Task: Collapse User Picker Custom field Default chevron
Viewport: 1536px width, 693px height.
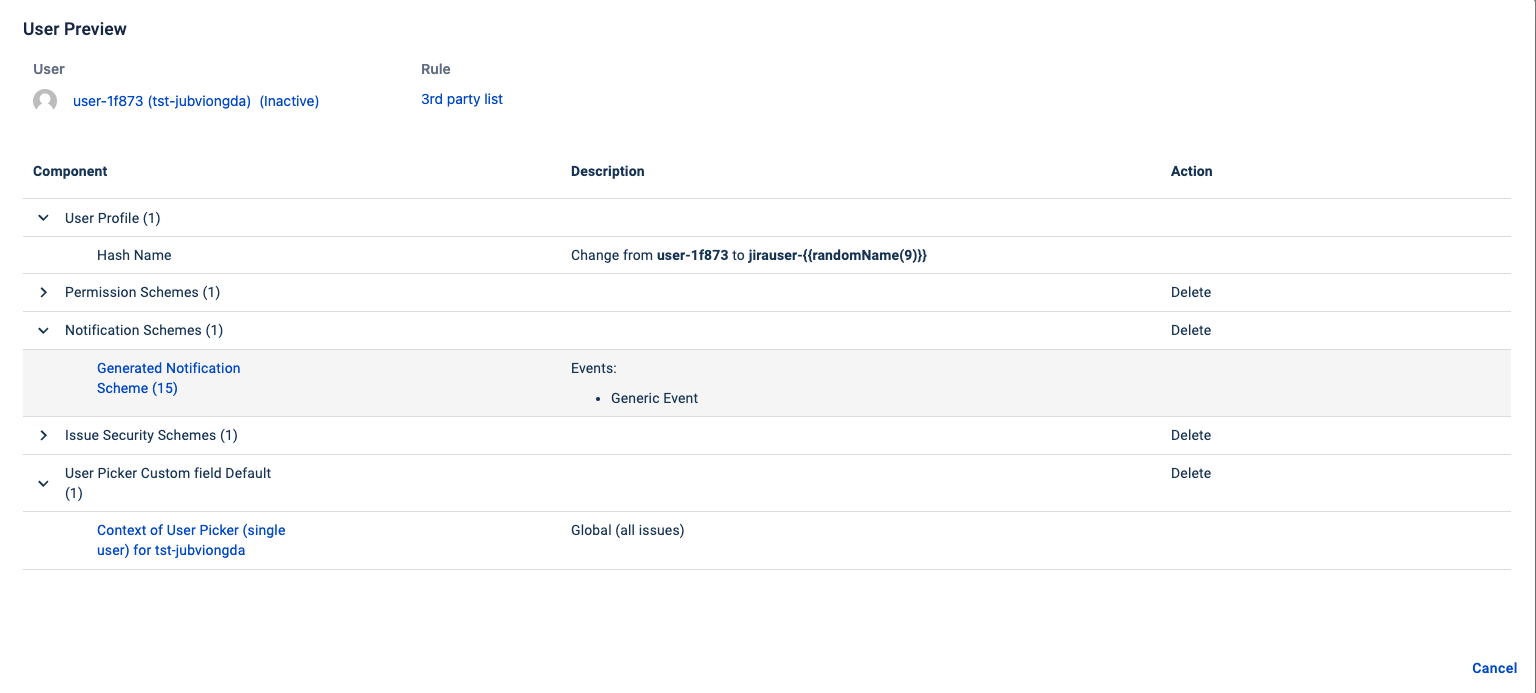Action: [x=43, y=483]
